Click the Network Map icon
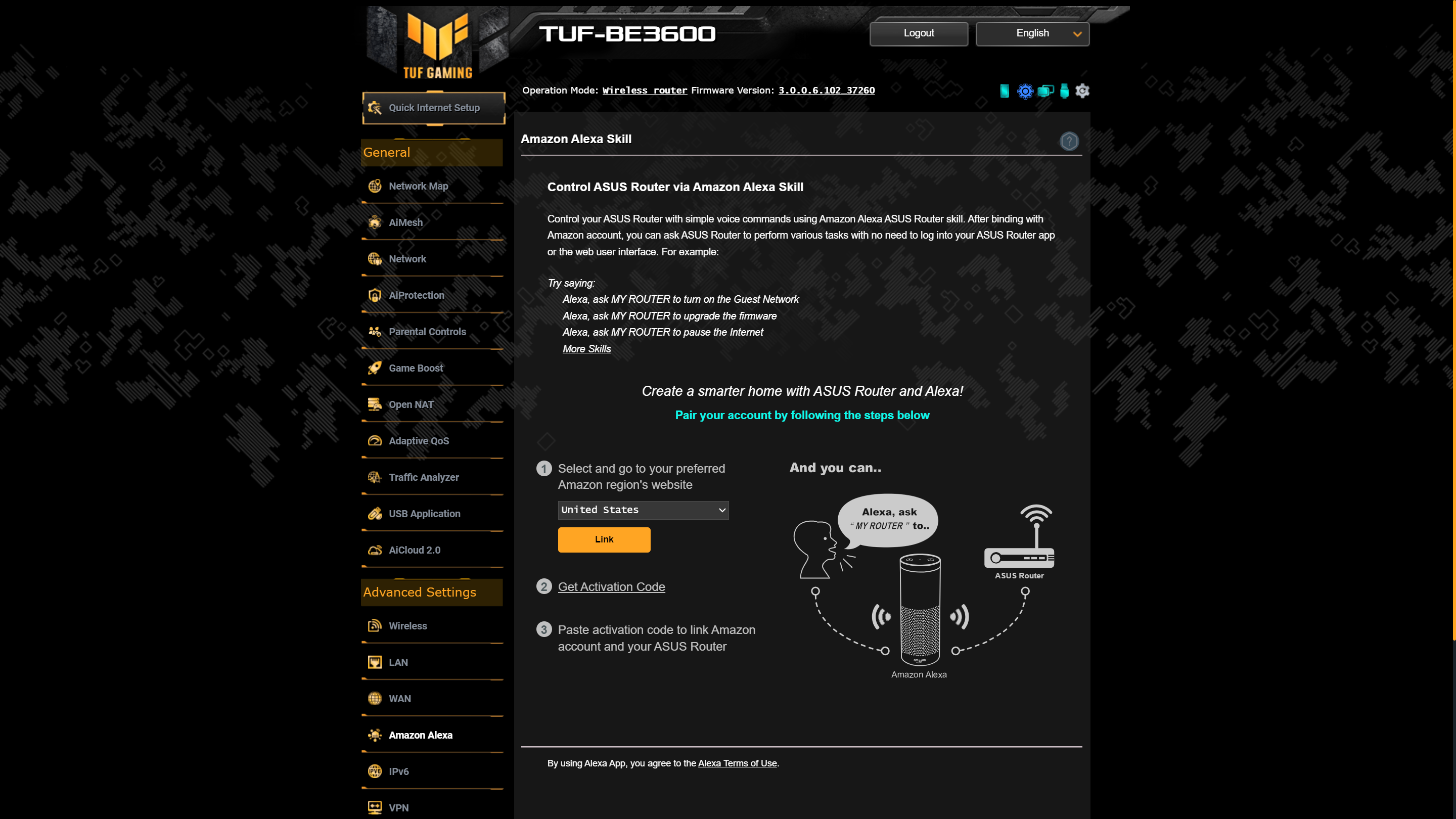The width and height of the screenshot is (1456, 819). (376, 185)
